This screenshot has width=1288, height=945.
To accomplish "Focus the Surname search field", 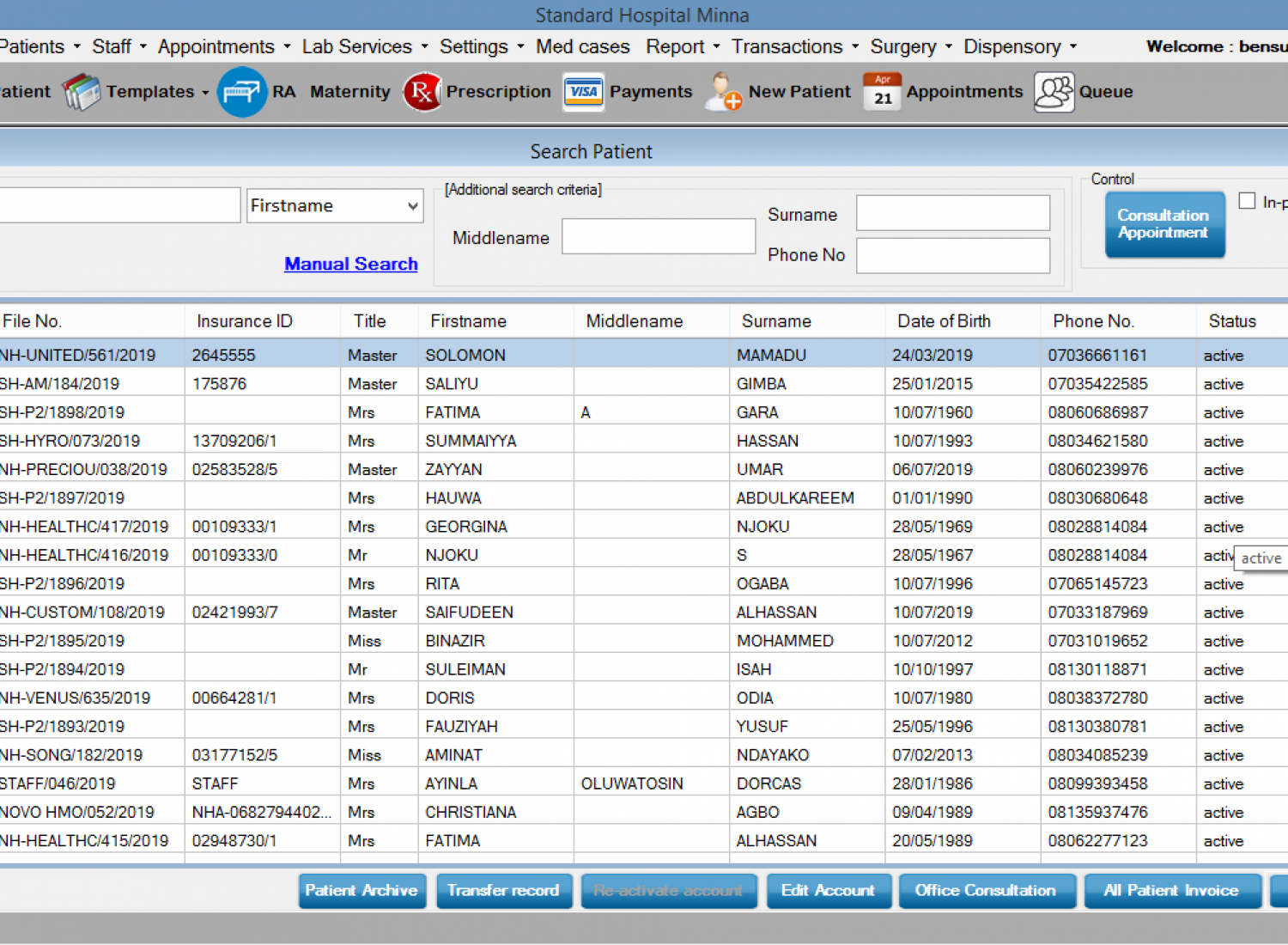I will click(x=953, y=213).
